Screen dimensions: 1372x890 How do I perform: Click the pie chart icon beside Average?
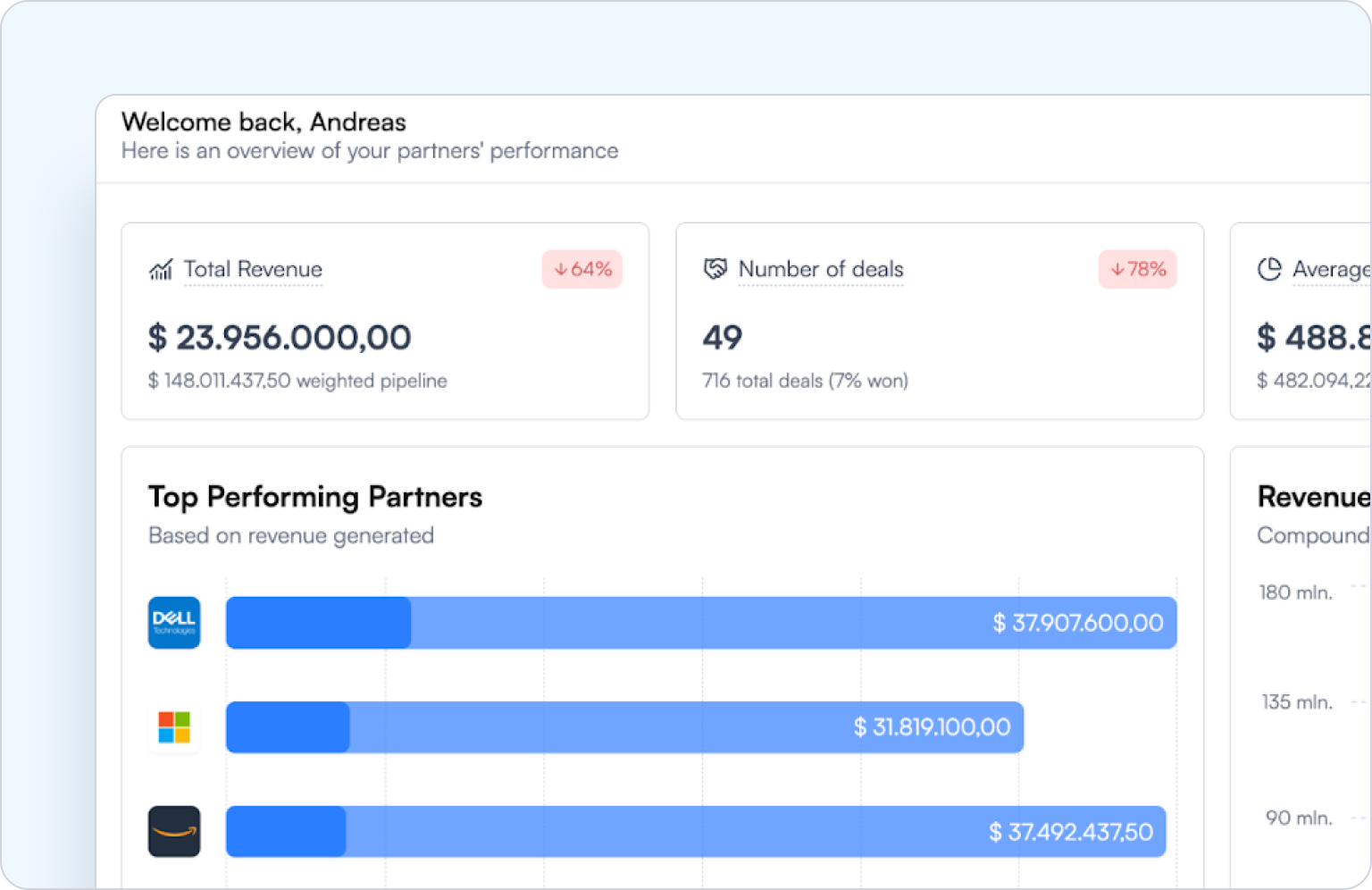[x=1268, y=268]
